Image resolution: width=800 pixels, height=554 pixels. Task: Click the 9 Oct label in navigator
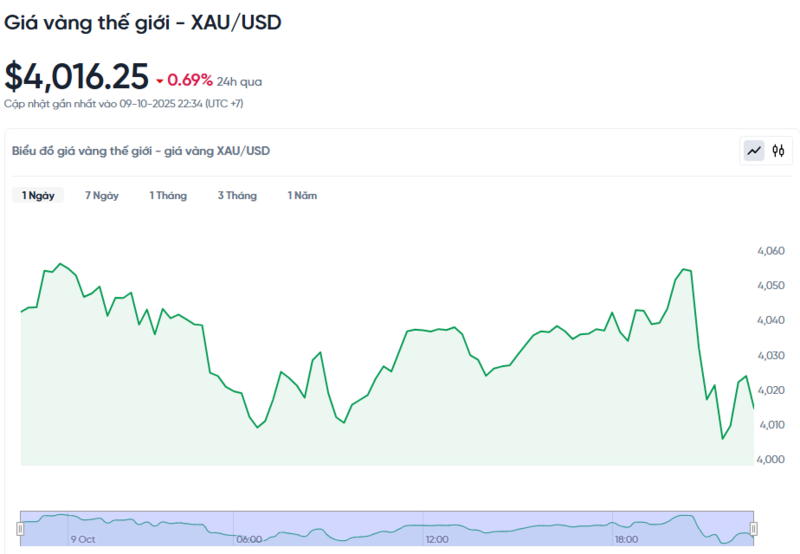pos(82,539)
